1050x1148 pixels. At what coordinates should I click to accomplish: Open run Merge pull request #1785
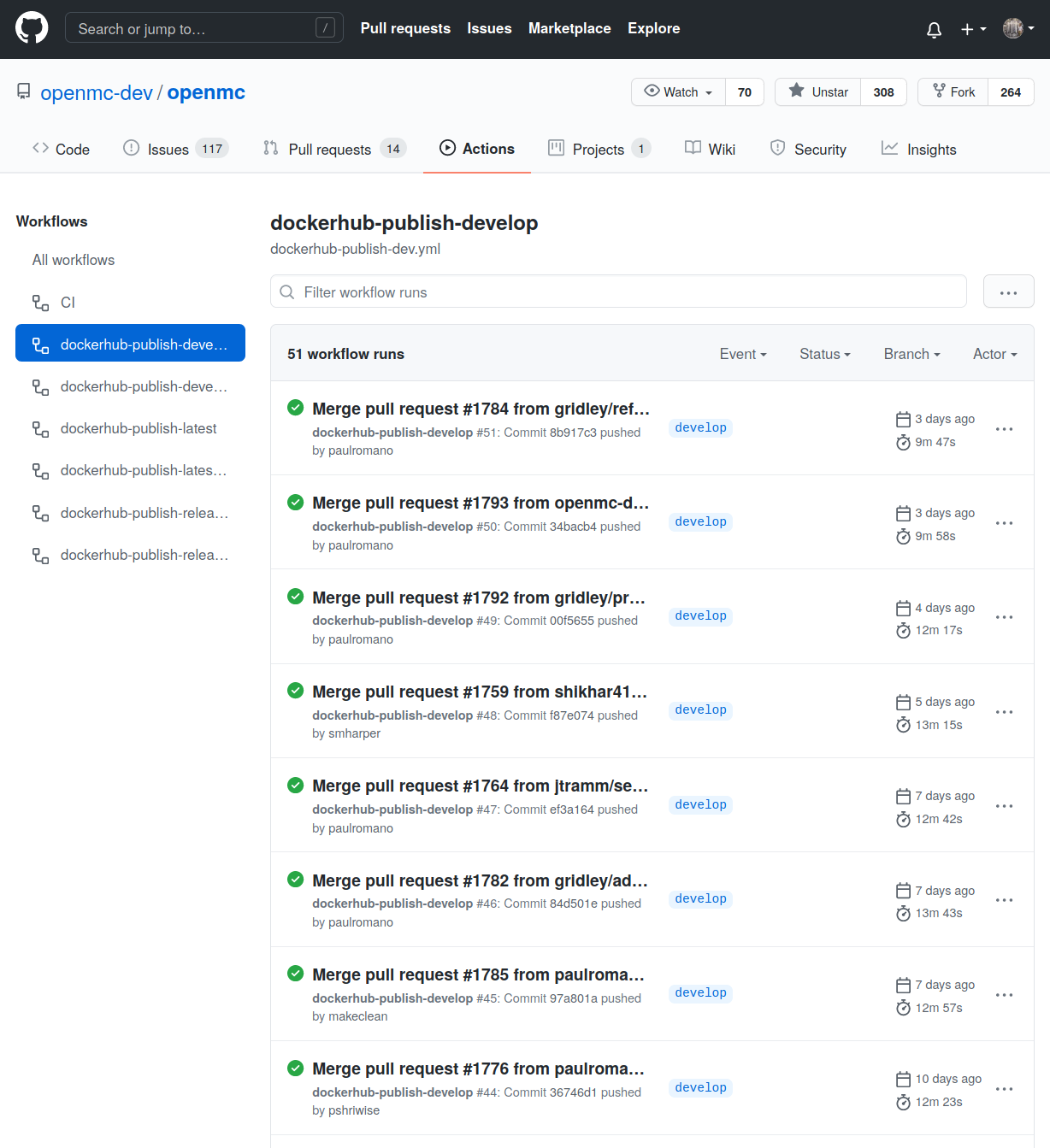tap(478, 974)
